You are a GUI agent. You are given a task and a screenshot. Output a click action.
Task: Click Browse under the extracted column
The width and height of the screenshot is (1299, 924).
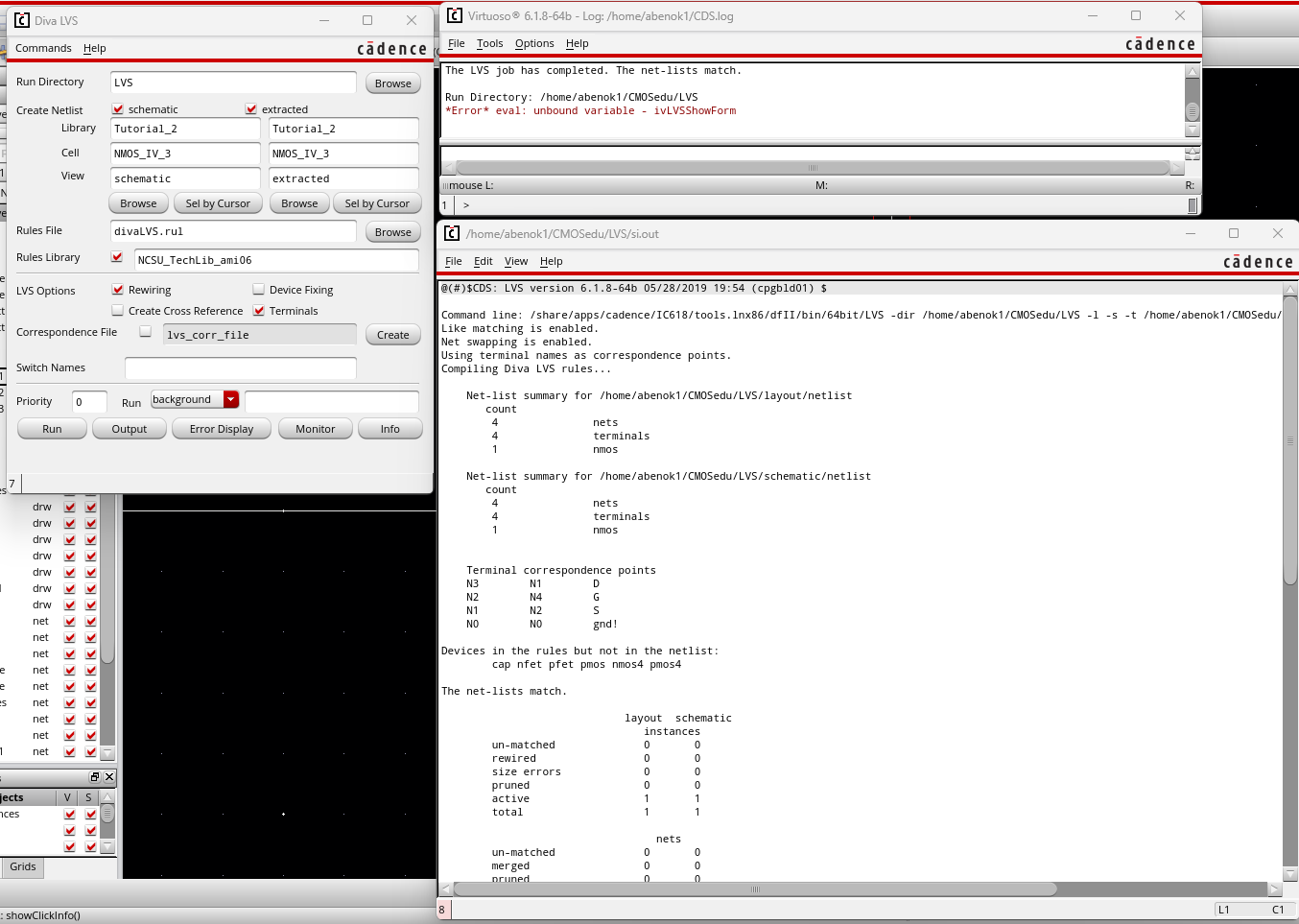299,203
